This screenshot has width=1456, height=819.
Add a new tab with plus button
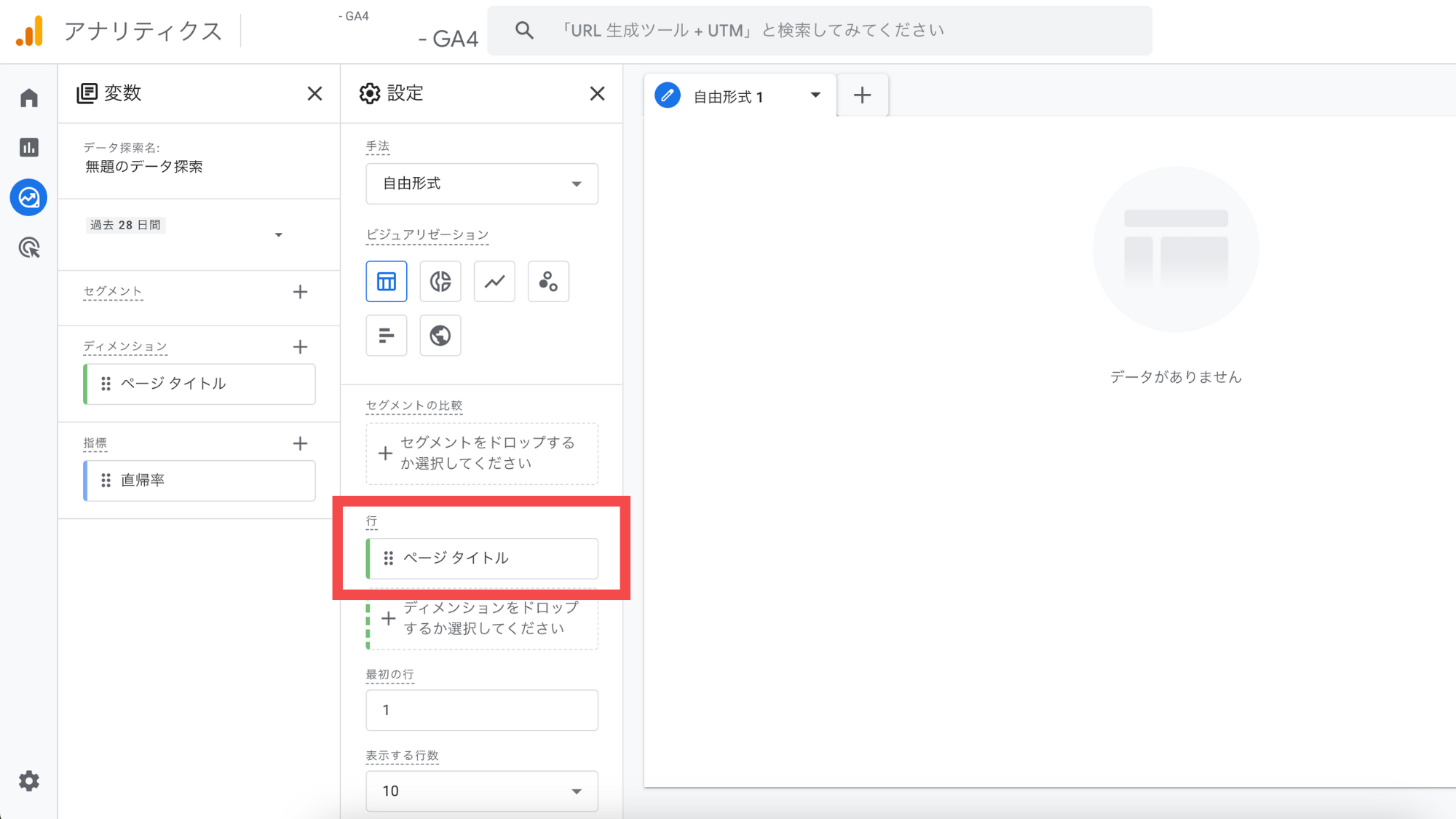click(x=862, y=95)
